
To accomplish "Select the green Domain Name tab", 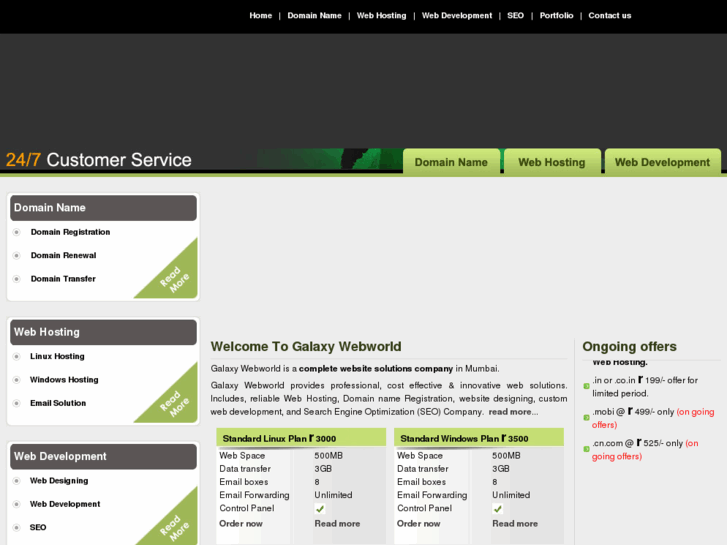I will coord(451,162).
